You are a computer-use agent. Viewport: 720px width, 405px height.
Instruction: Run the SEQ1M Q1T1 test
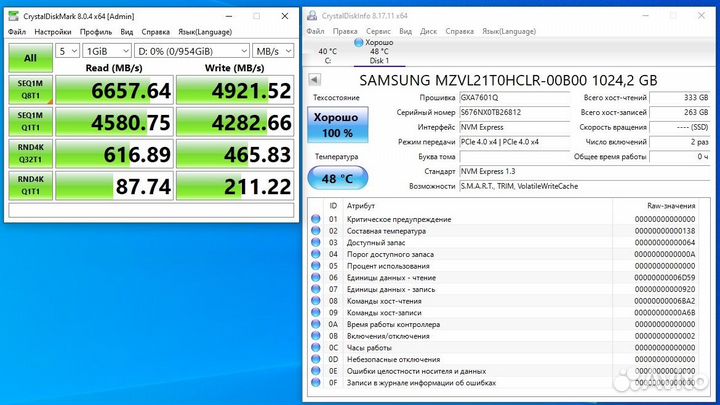(30, 121)
